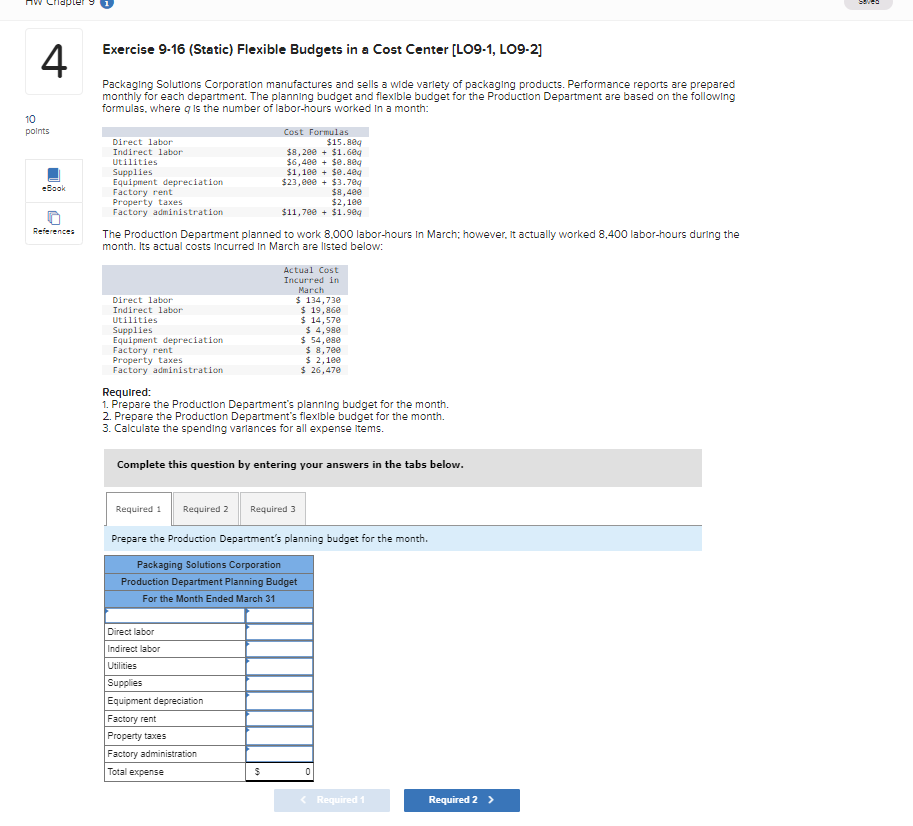
Task: Select the Required 1 tab
Action: [x=138, y=508]
